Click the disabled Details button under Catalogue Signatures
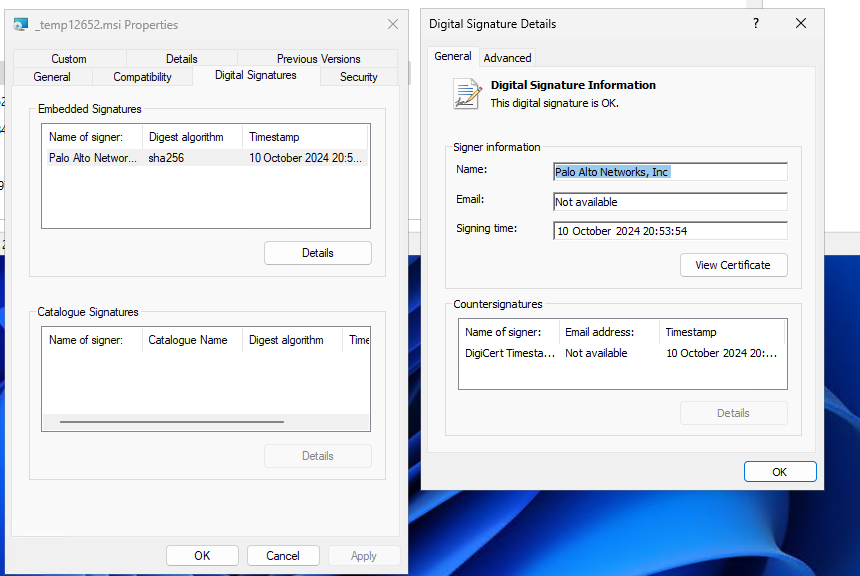The width and height of the screenshot is (860, 576). 318,456
